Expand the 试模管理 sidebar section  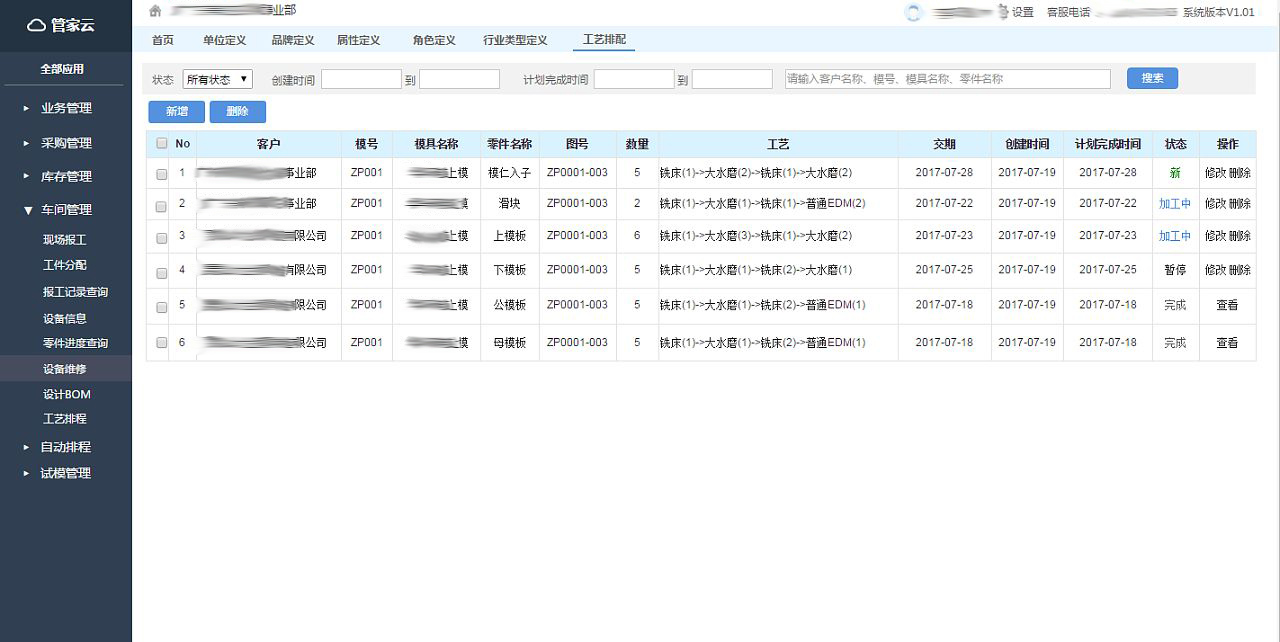66,473
